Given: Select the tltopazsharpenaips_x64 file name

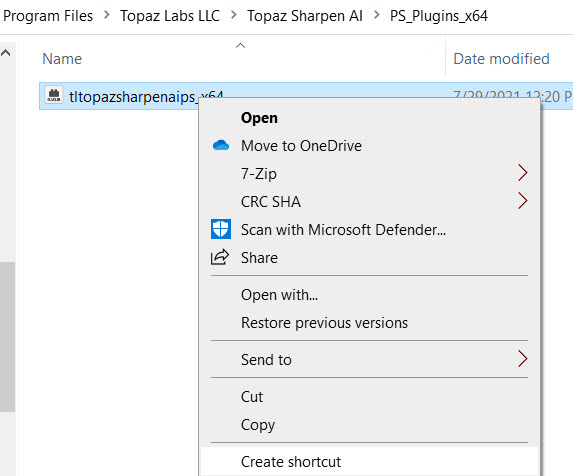Looking at the screenshot, I should click(x=146, y=96).
